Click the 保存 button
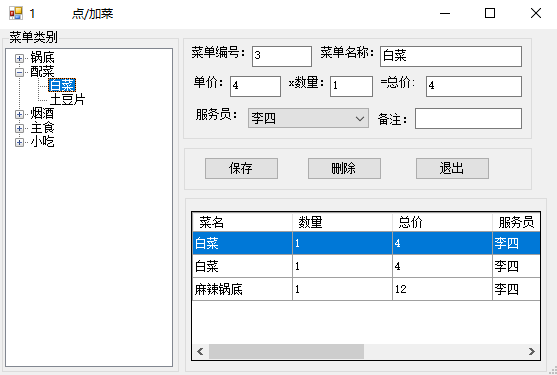Screen dimensions: 557x375 pyautogui.click(x=241, y=168)
